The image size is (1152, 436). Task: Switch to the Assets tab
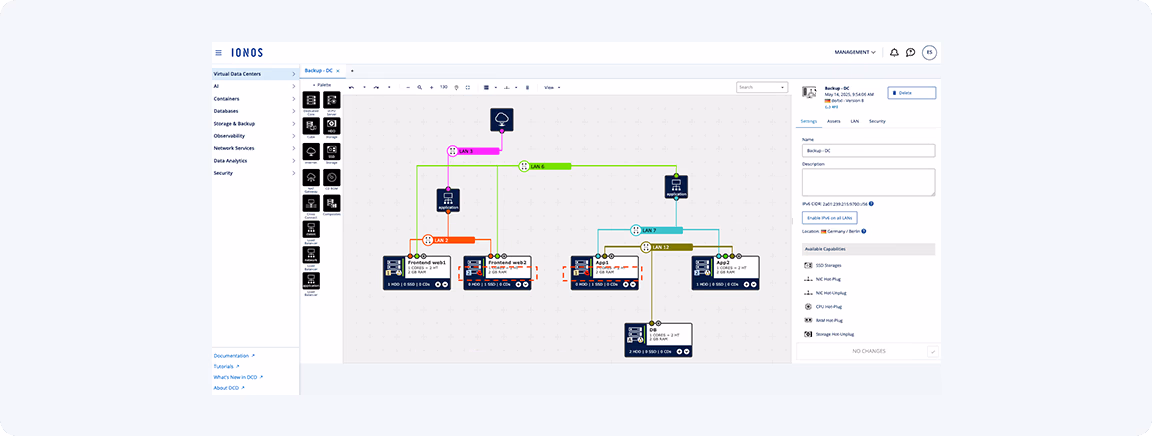(x=833, y=121)
